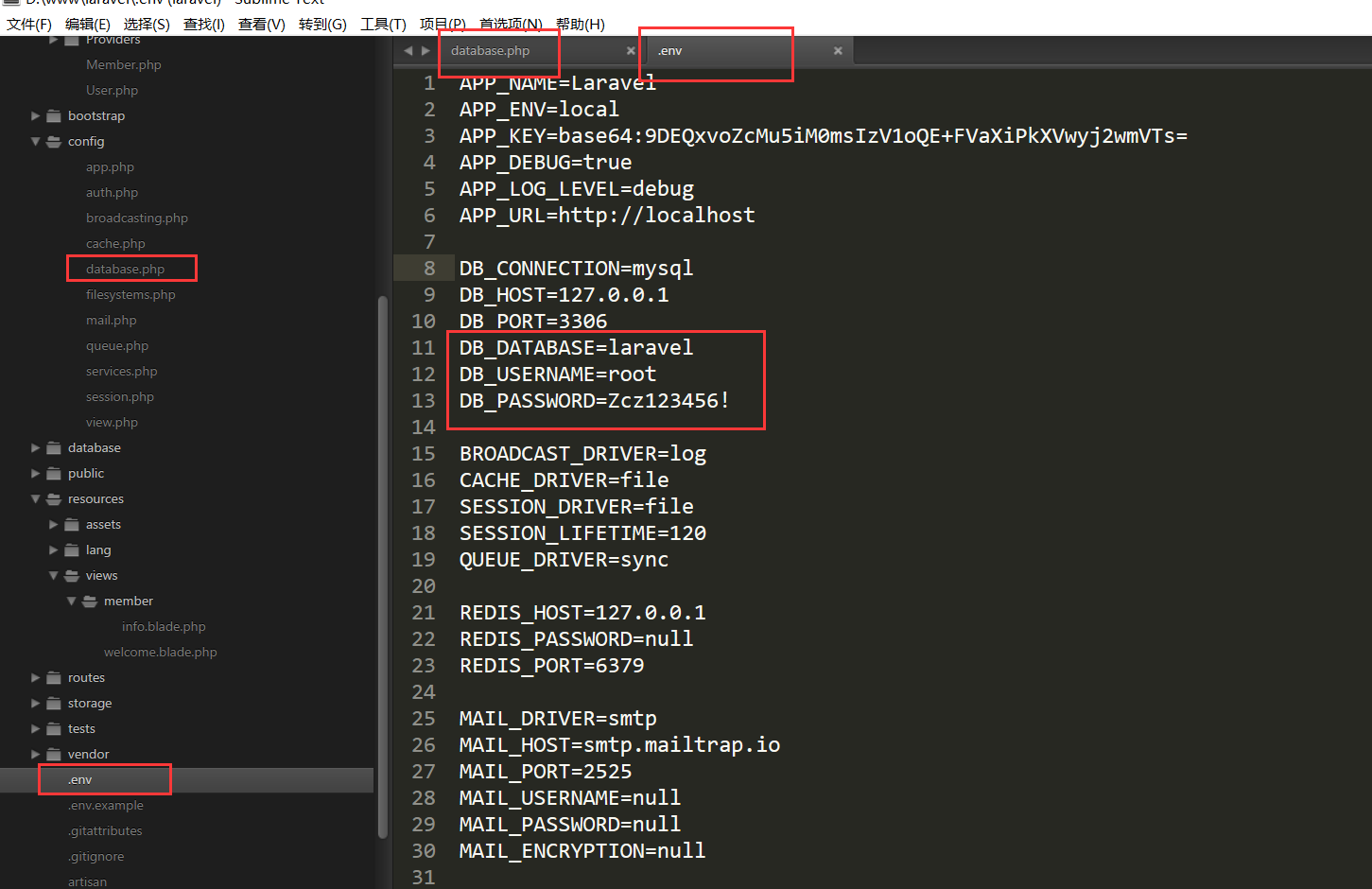Click the routes folder icon

54,678
